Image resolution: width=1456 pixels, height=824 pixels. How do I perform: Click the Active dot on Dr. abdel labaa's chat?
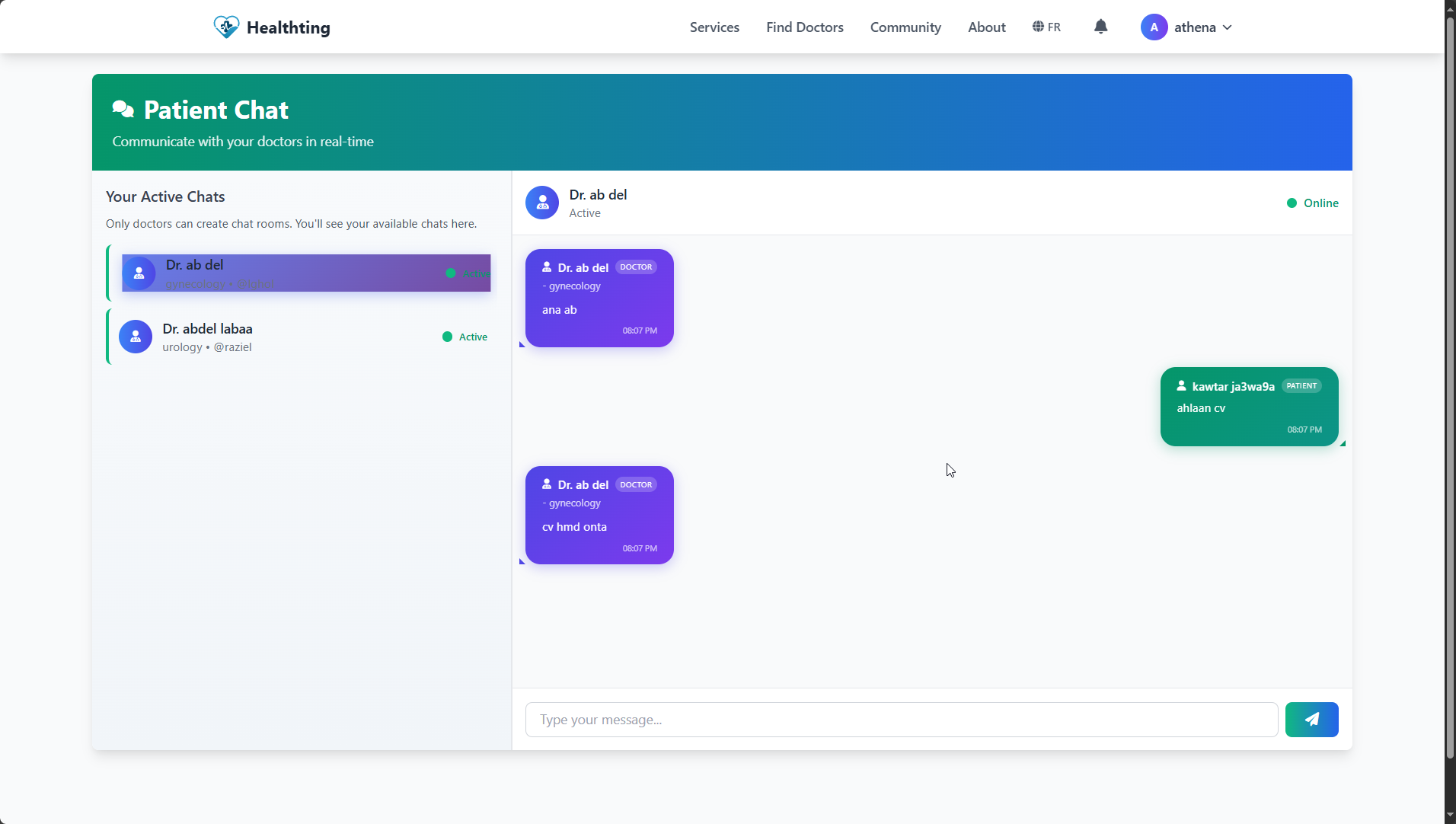446,337
